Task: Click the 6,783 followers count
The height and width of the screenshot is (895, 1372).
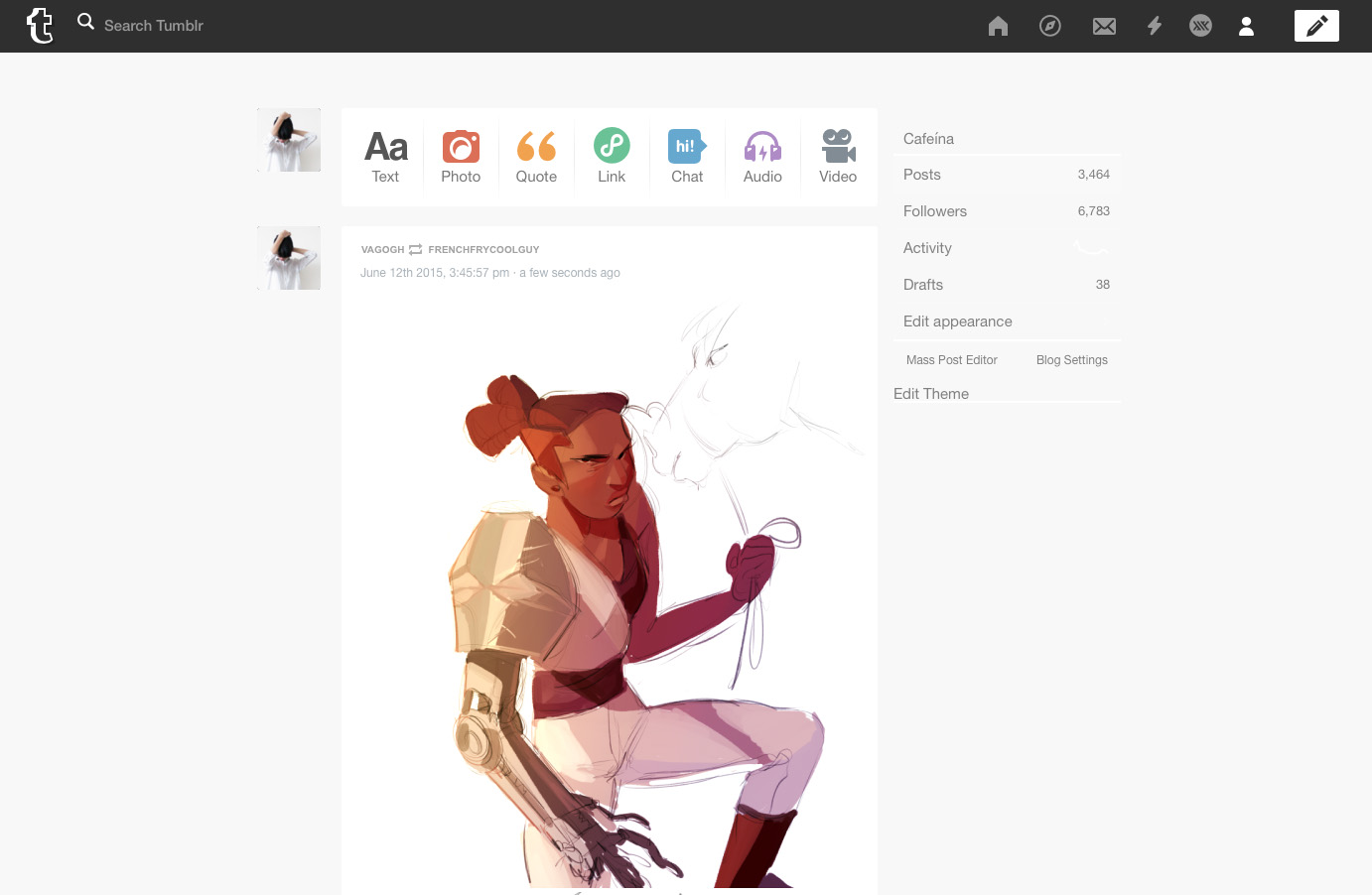Action: click(x=1094, y=211)
